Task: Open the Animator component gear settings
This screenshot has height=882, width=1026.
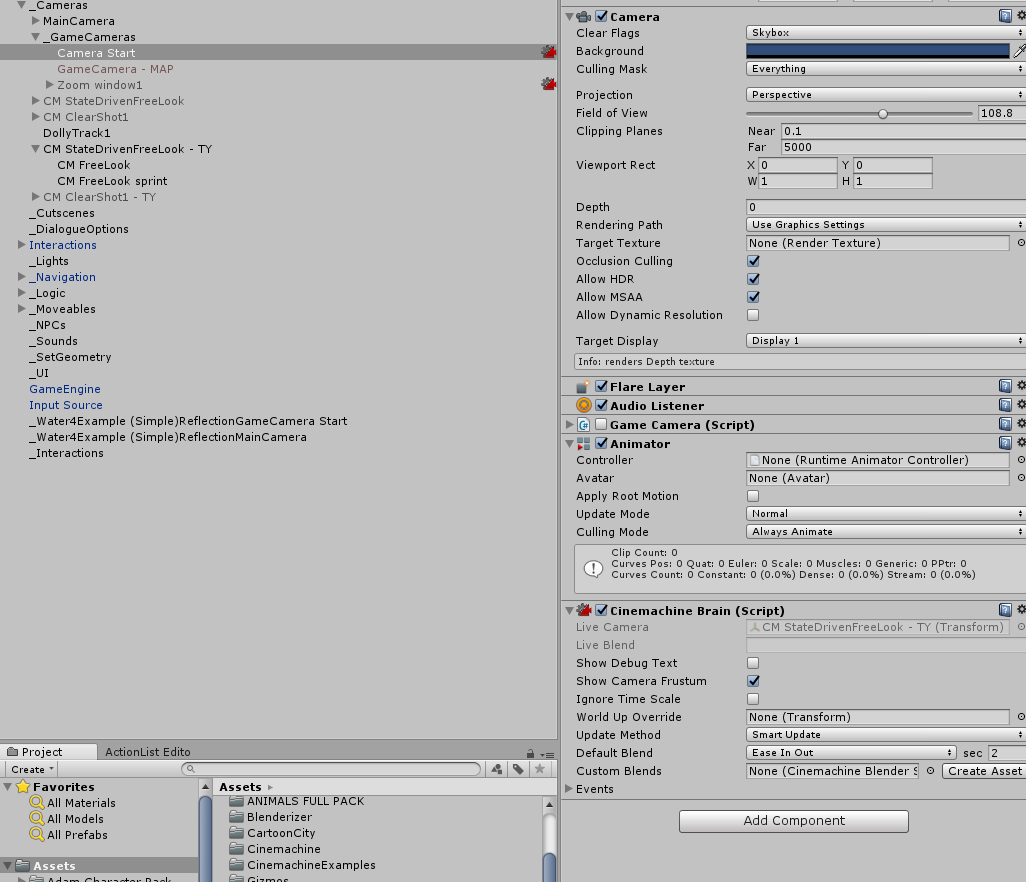Action: (x=1021, y=444)
